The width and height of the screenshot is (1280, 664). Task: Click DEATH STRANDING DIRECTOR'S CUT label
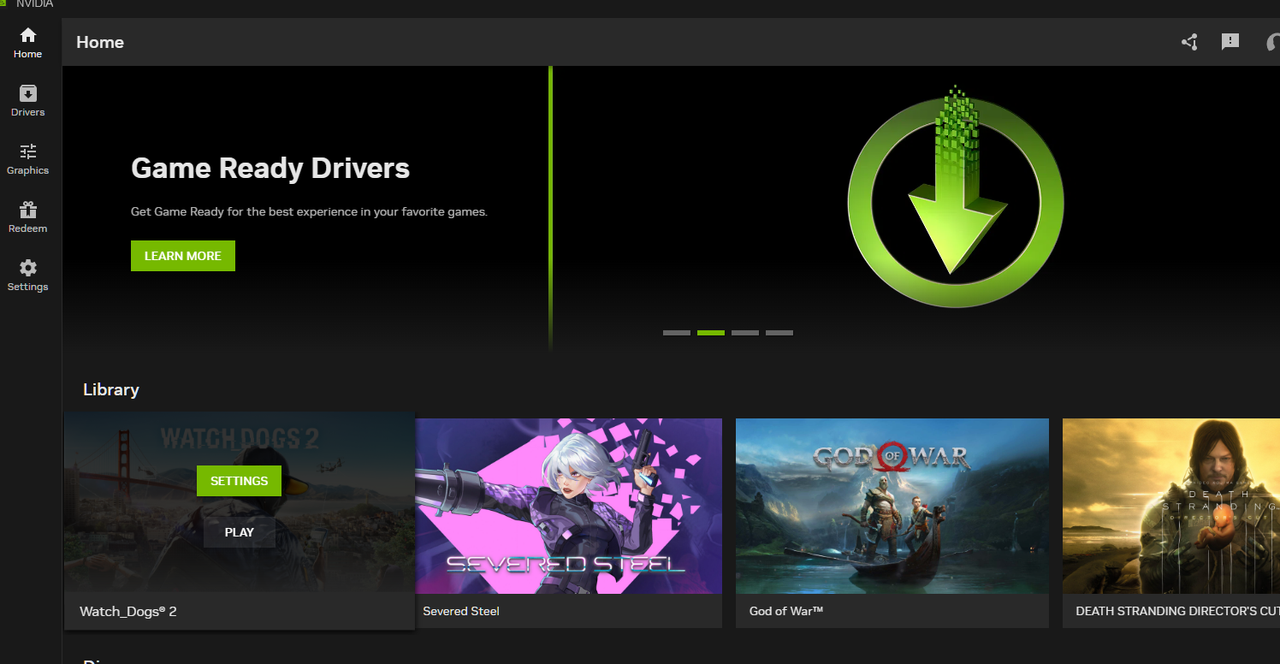point(1177,611)
